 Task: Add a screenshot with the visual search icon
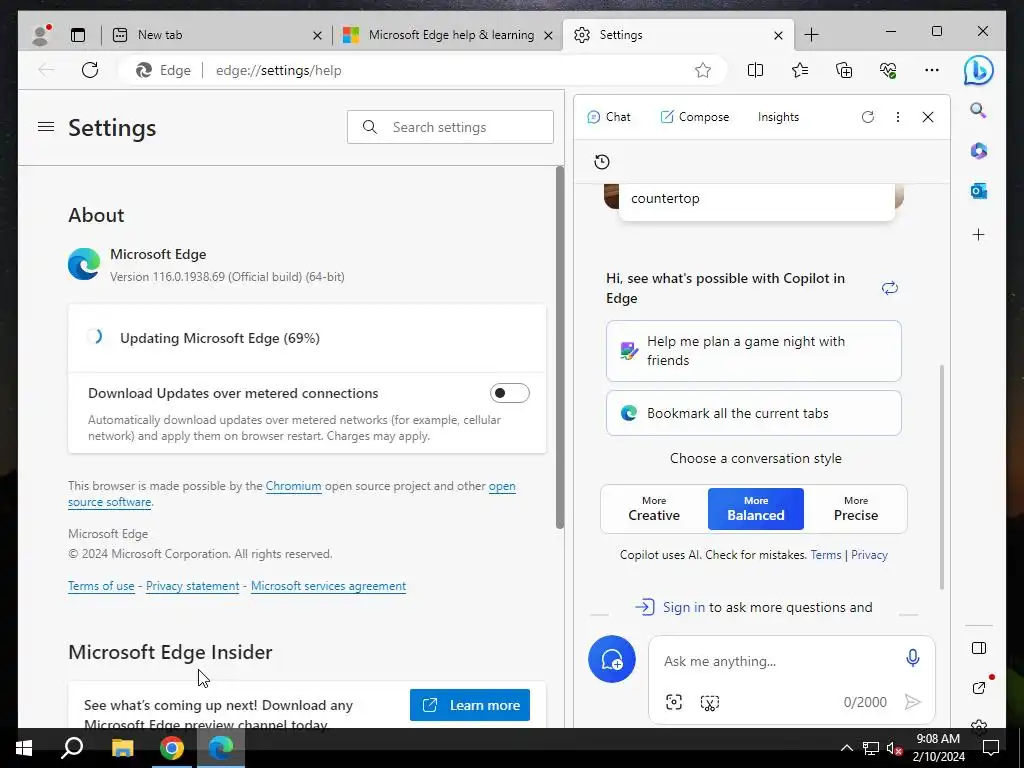coord(674,702)
